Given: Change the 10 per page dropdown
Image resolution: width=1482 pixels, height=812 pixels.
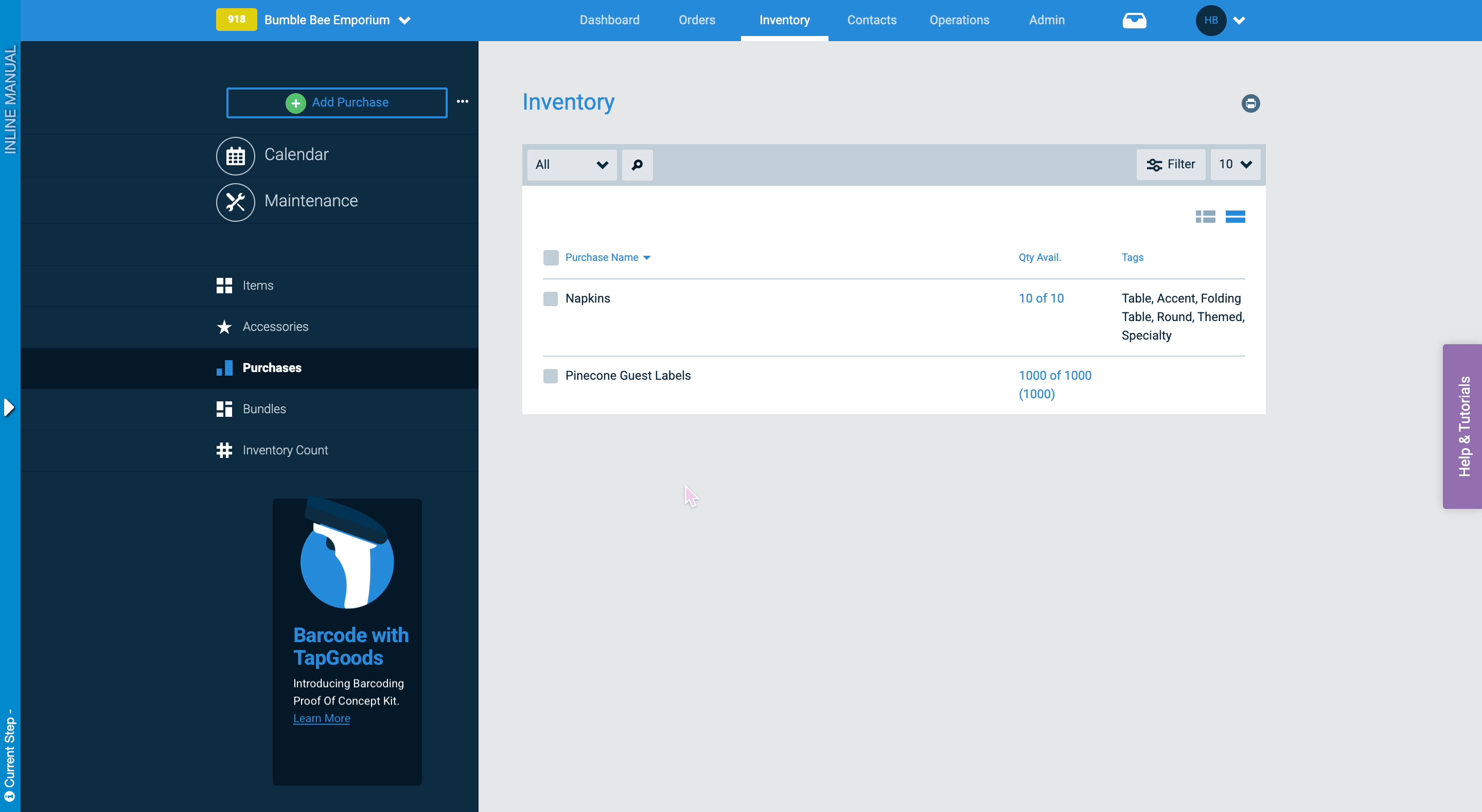Looking at the screenshot, I should point(1235,165).
